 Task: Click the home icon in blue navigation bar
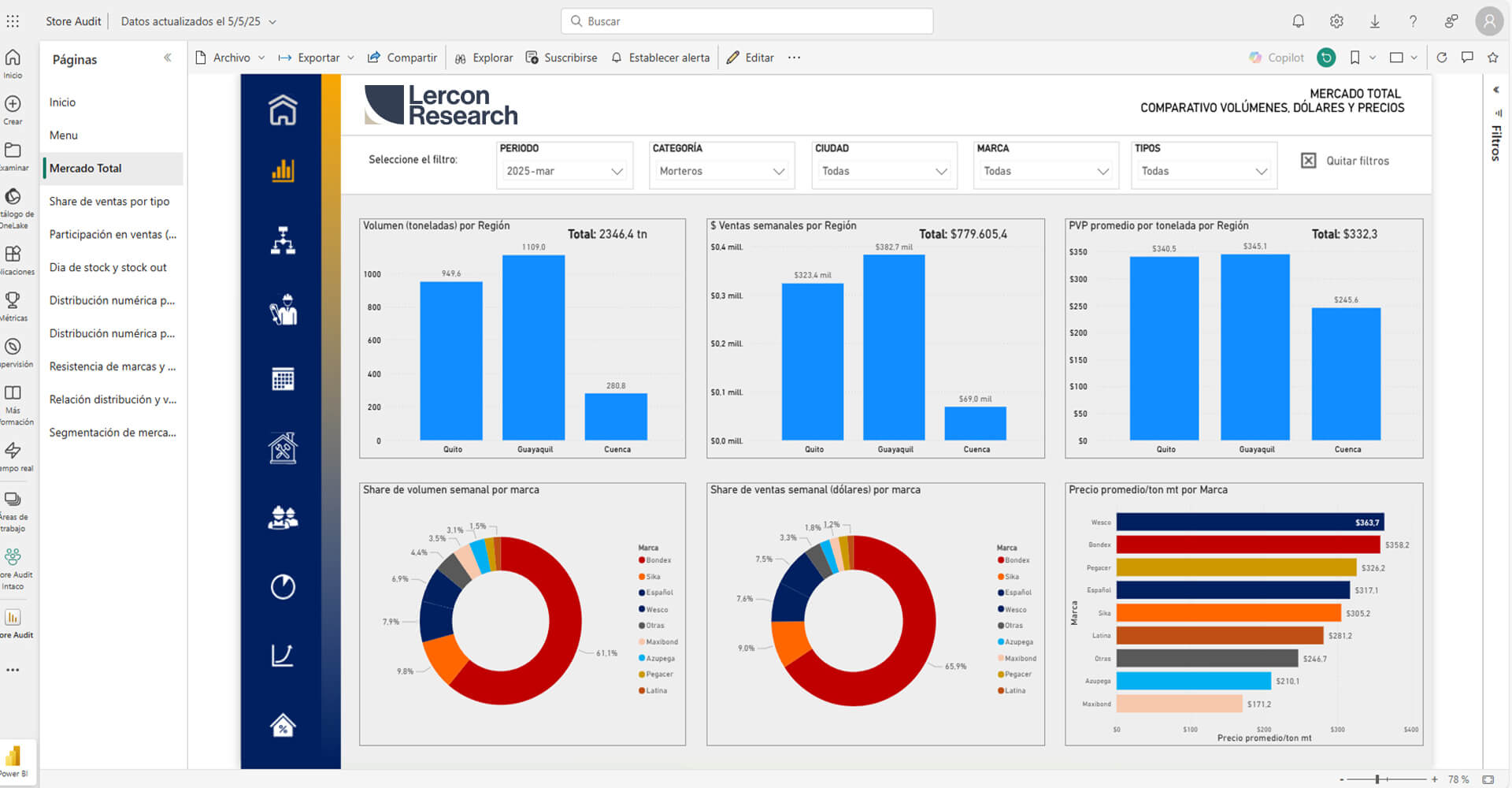283,110
